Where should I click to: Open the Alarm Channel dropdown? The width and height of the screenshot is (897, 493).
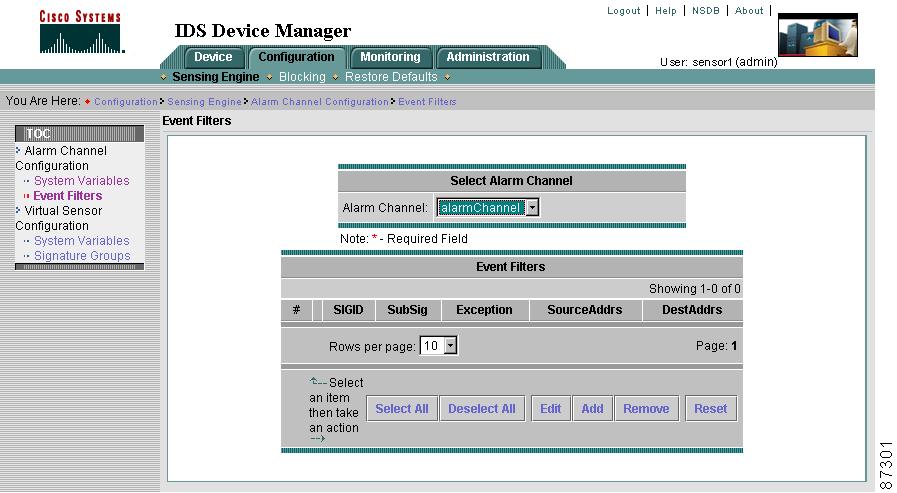coord(488,208)
